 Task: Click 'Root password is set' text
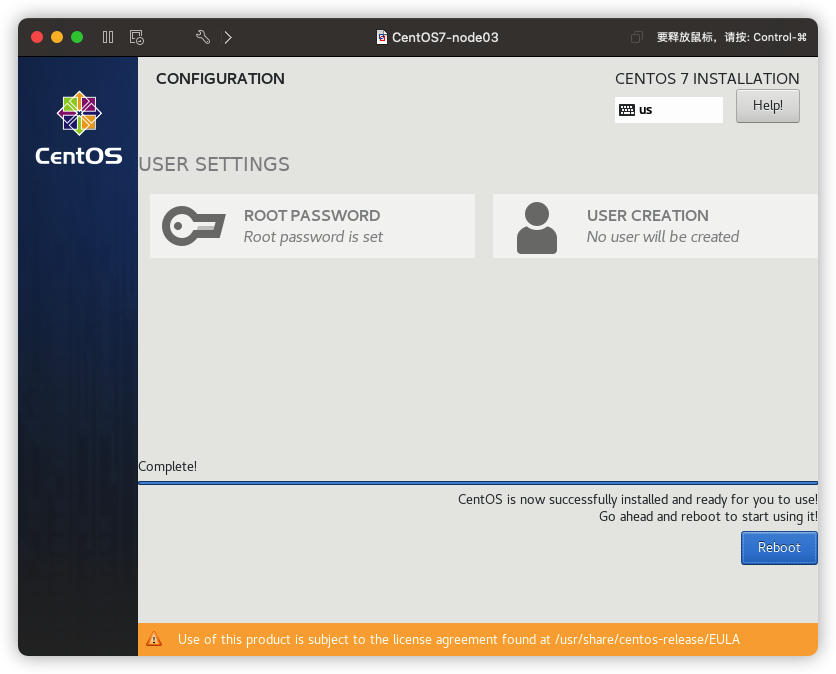pos(313,237)
